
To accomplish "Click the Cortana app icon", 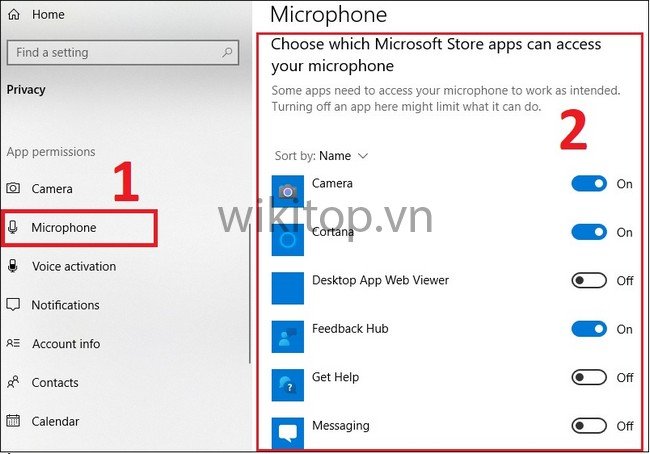I will pyautogui.click(x=288, y=239).
